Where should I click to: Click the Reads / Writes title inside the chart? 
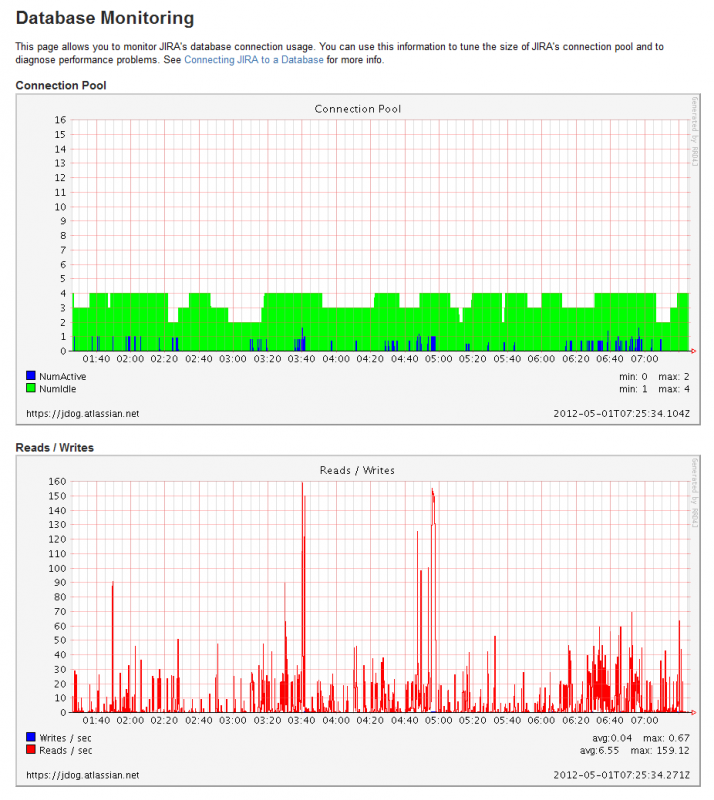pos(357,470)
